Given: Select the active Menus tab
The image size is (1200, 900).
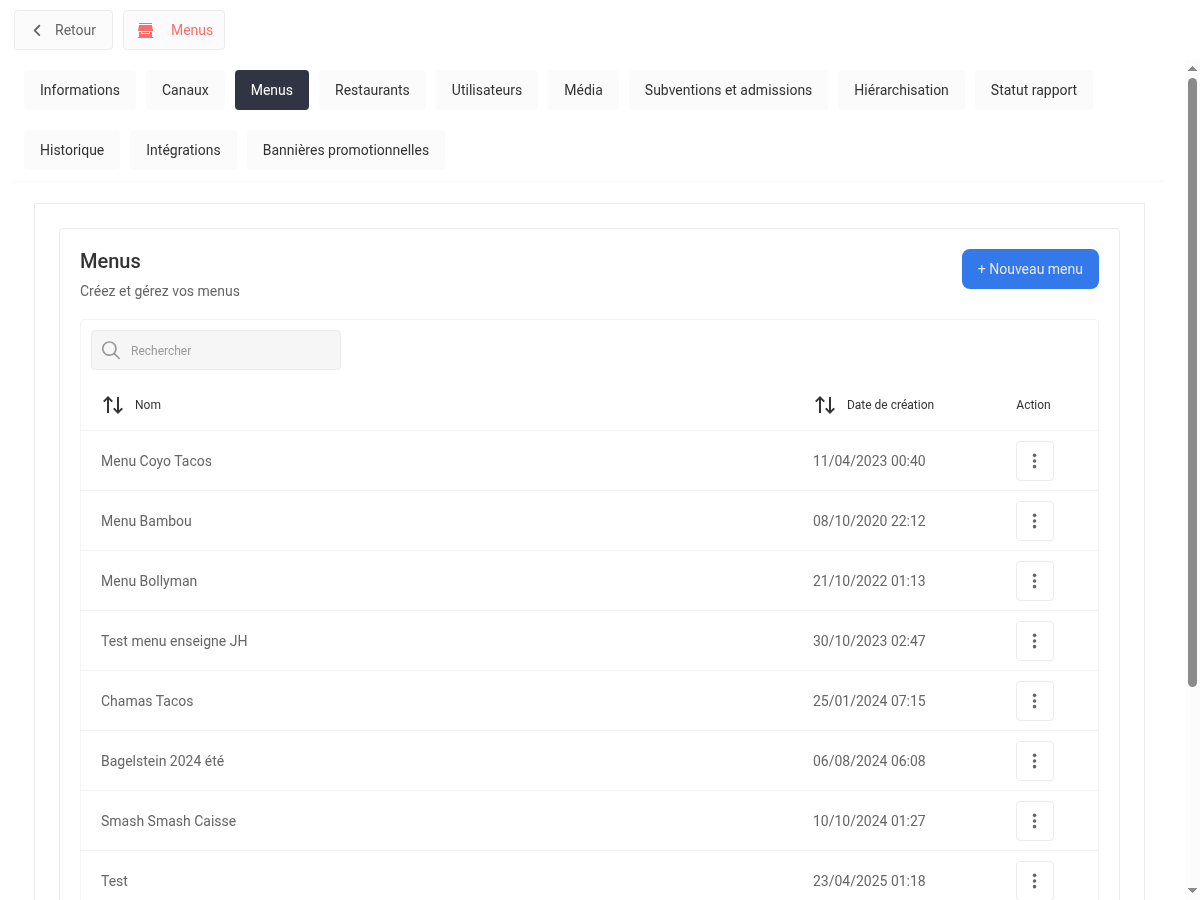Looking at the screenshot, I should click(272, 90).
